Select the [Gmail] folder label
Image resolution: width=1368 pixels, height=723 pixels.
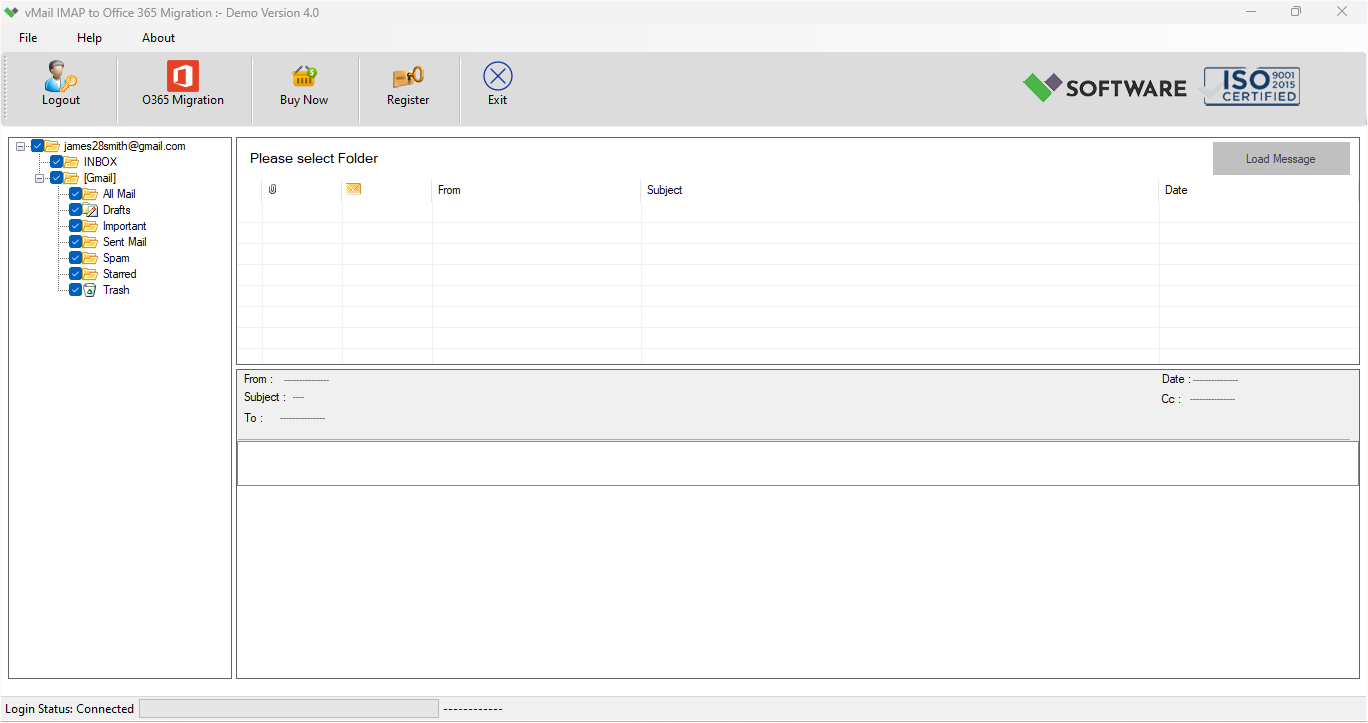[100, 178]
